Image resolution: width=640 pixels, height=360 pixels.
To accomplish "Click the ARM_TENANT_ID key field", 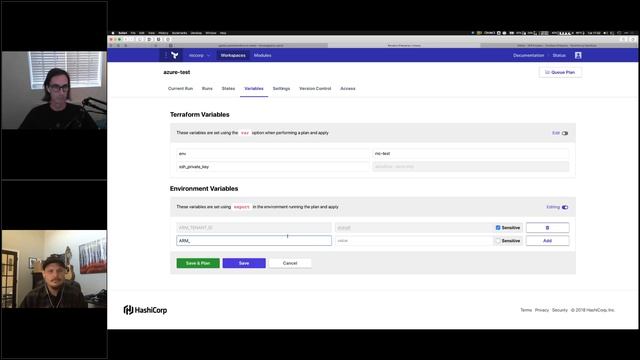I will coord(254,228).
